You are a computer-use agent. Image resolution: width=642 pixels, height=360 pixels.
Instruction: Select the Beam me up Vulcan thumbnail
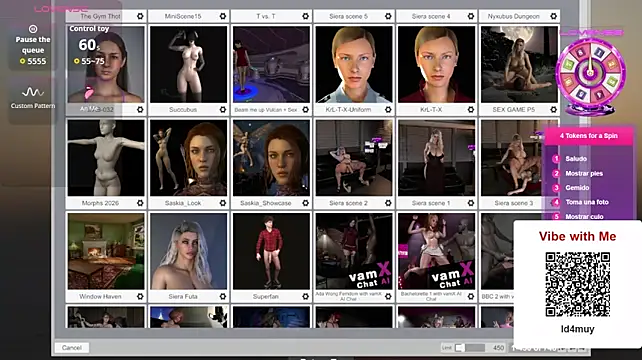point(271,64)
